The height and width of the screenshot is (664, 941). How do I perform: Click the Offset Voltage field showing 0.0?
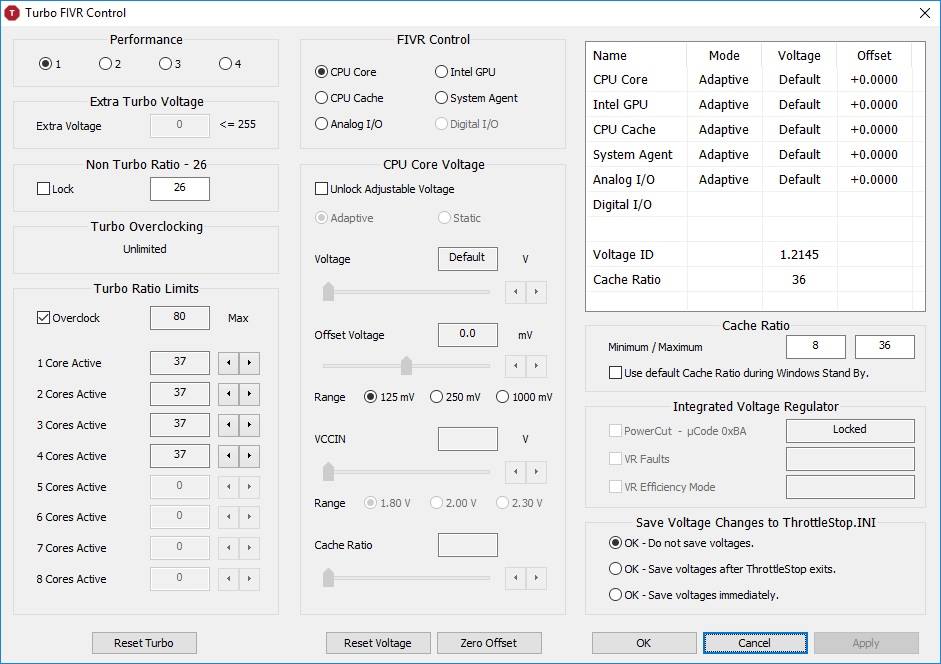[x=467, y=334]
